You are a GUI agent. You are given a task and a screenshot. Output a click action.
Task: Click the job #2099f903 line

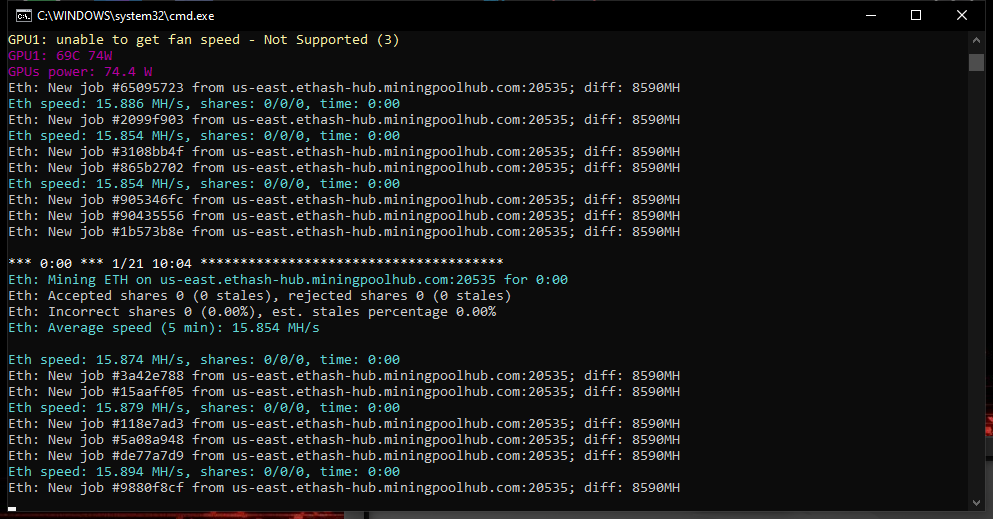tap(344, 120)
